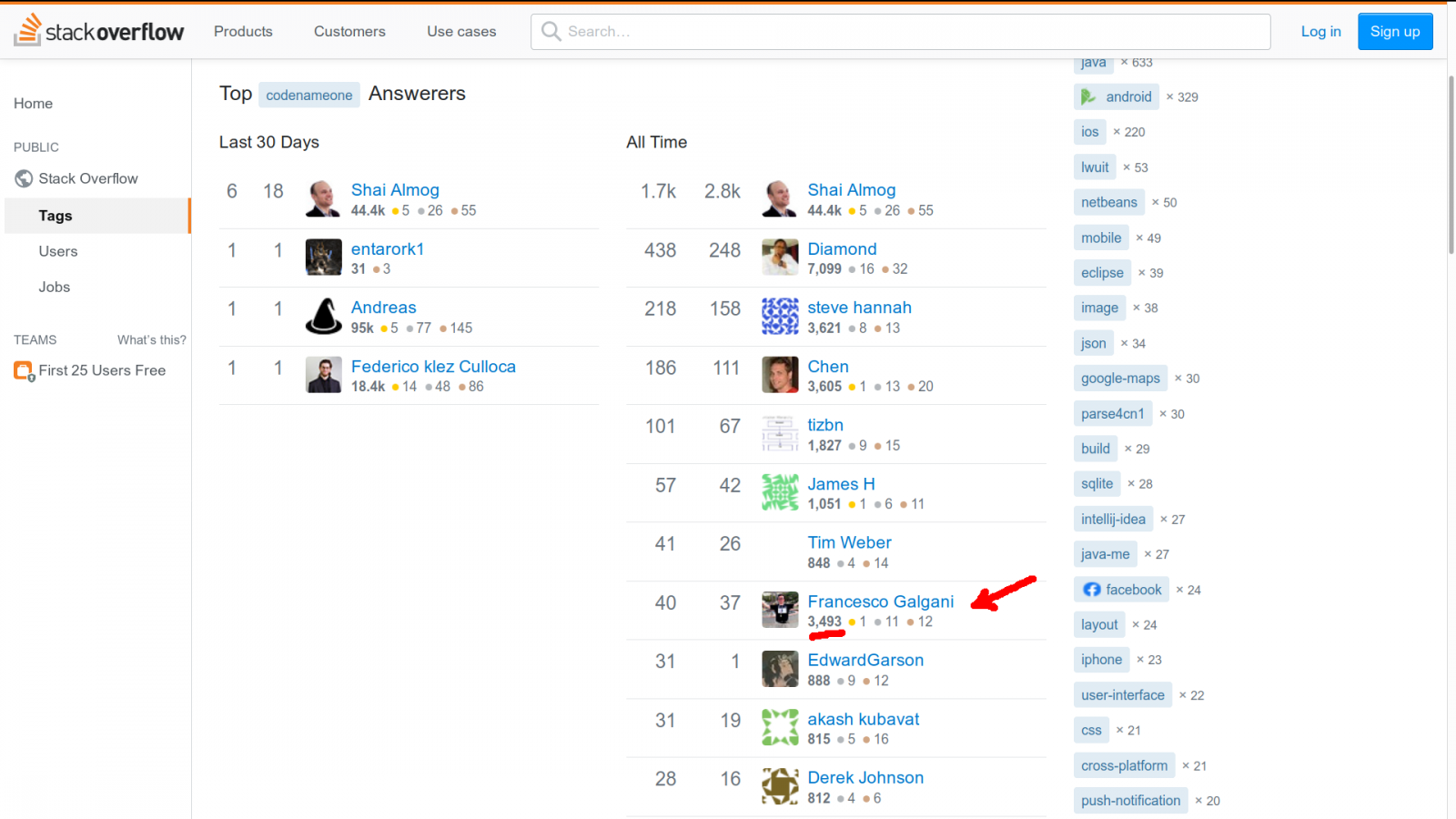Click Francesco Galgani's profile photo

pos(780,610)
